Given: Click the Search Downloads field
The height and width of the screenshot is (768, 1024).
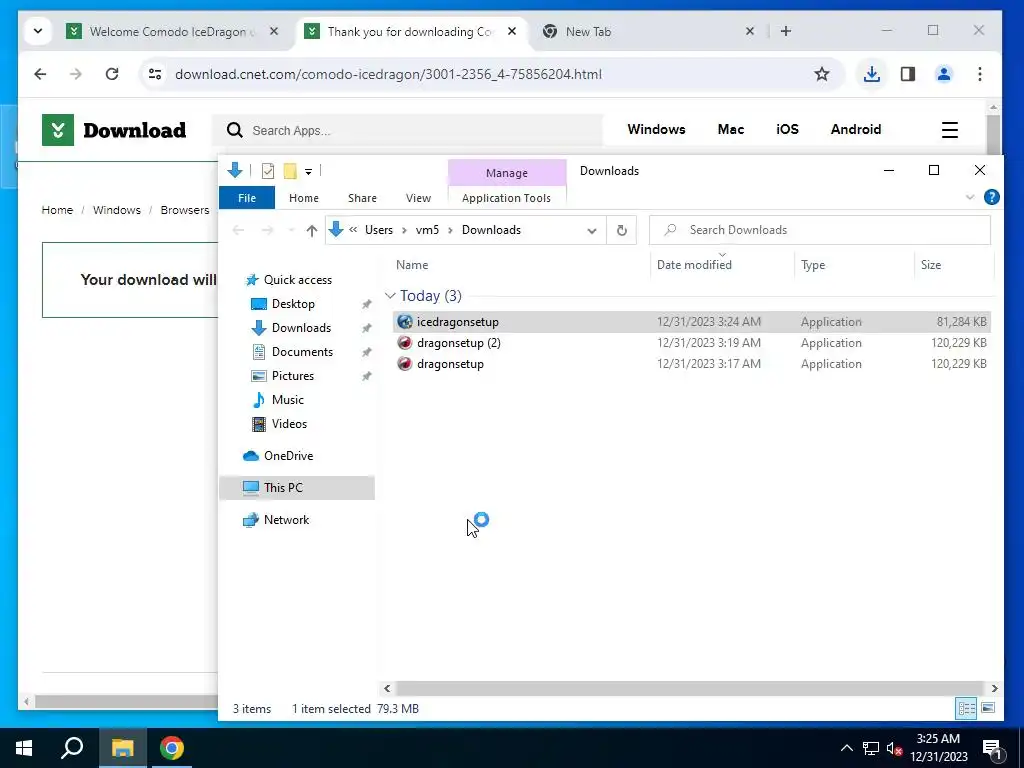Looking at the screenshot, I should pos(820,230).
